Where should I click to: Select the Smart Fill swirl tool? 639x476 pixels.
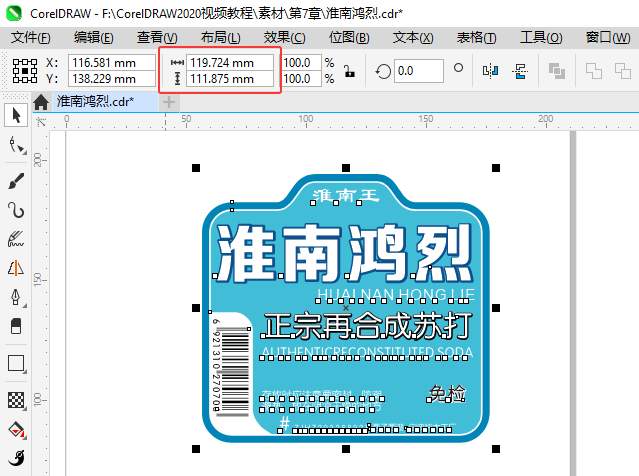17,458
